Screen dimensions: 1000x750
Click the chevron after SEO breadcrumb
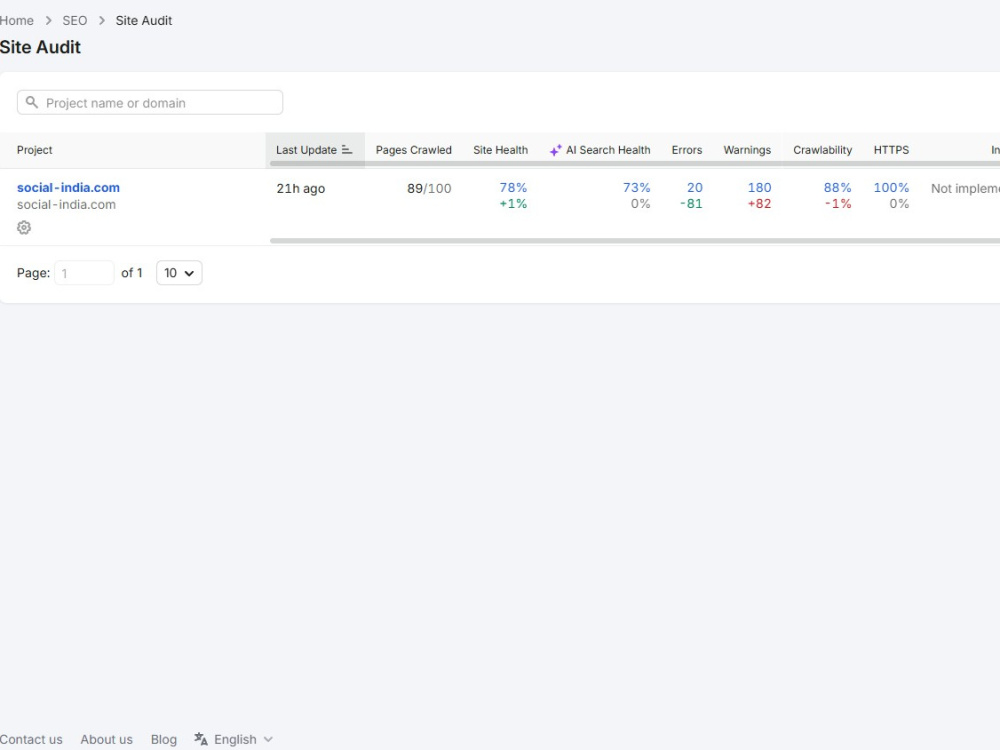tap(101, 20)
